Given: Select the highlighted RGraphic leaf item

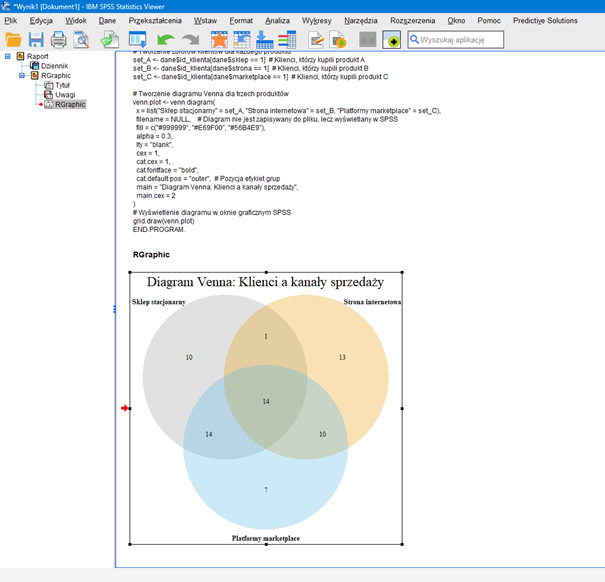Looking at the screenshot, I should [x=70, y=105].
